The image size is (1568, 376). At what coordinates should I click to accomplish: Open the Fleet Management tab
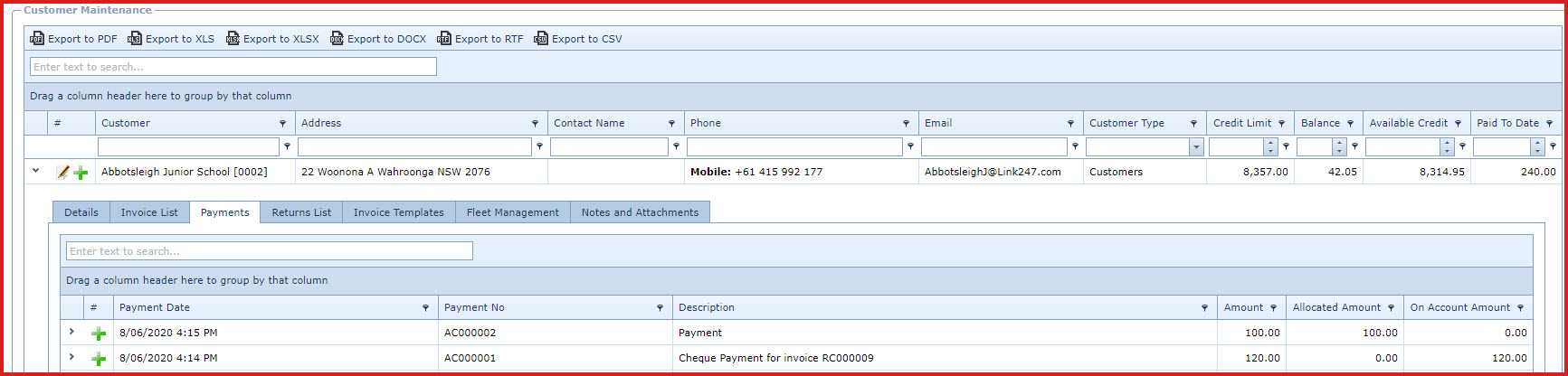512,212
